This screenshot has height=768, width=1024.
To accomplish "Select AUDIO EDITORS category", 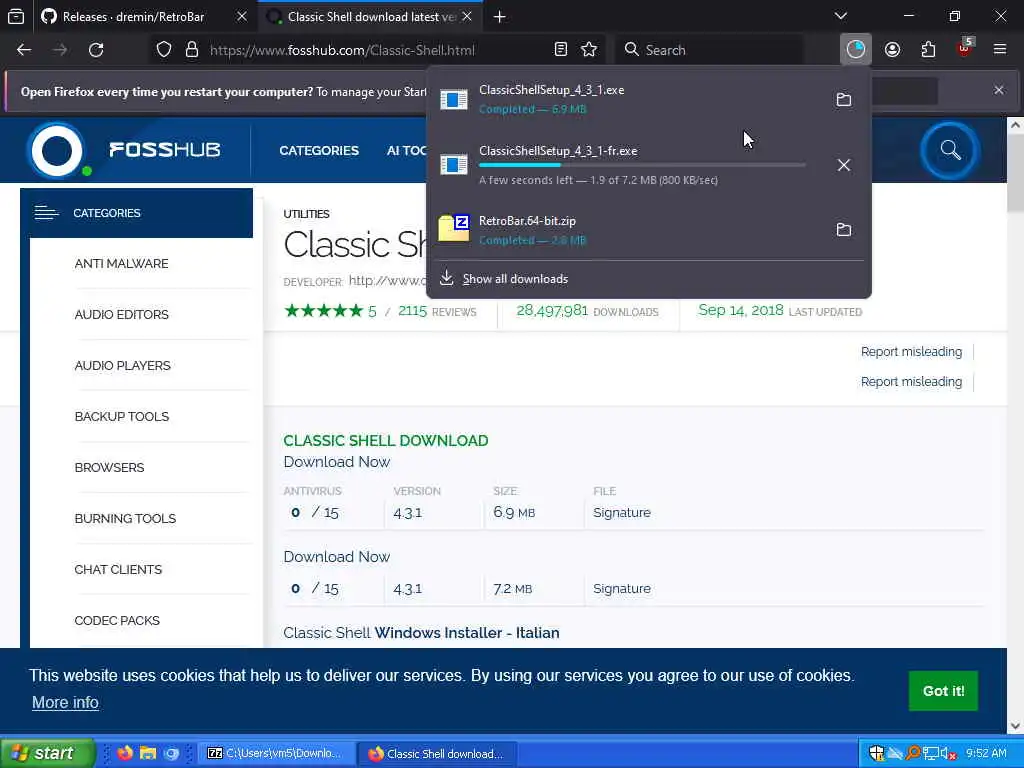I will 121,315.
